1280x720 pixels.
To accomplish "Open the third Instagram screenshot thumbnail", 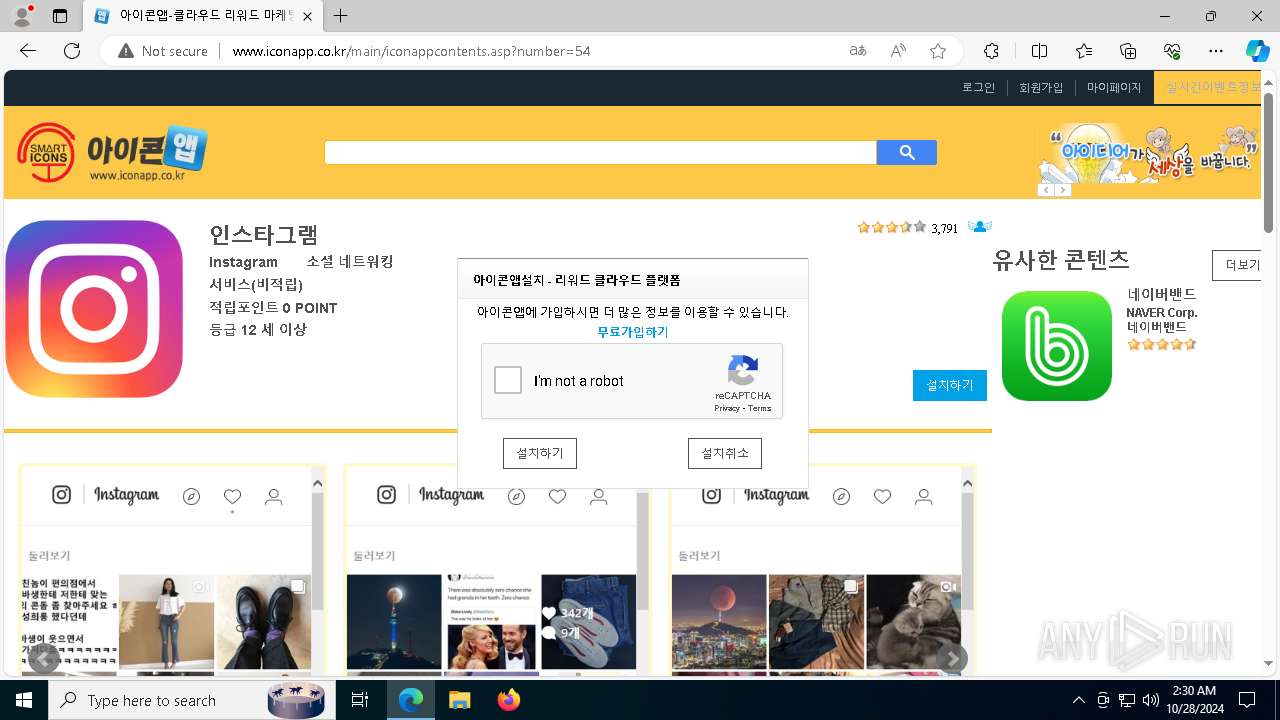I will click(822, 570).
